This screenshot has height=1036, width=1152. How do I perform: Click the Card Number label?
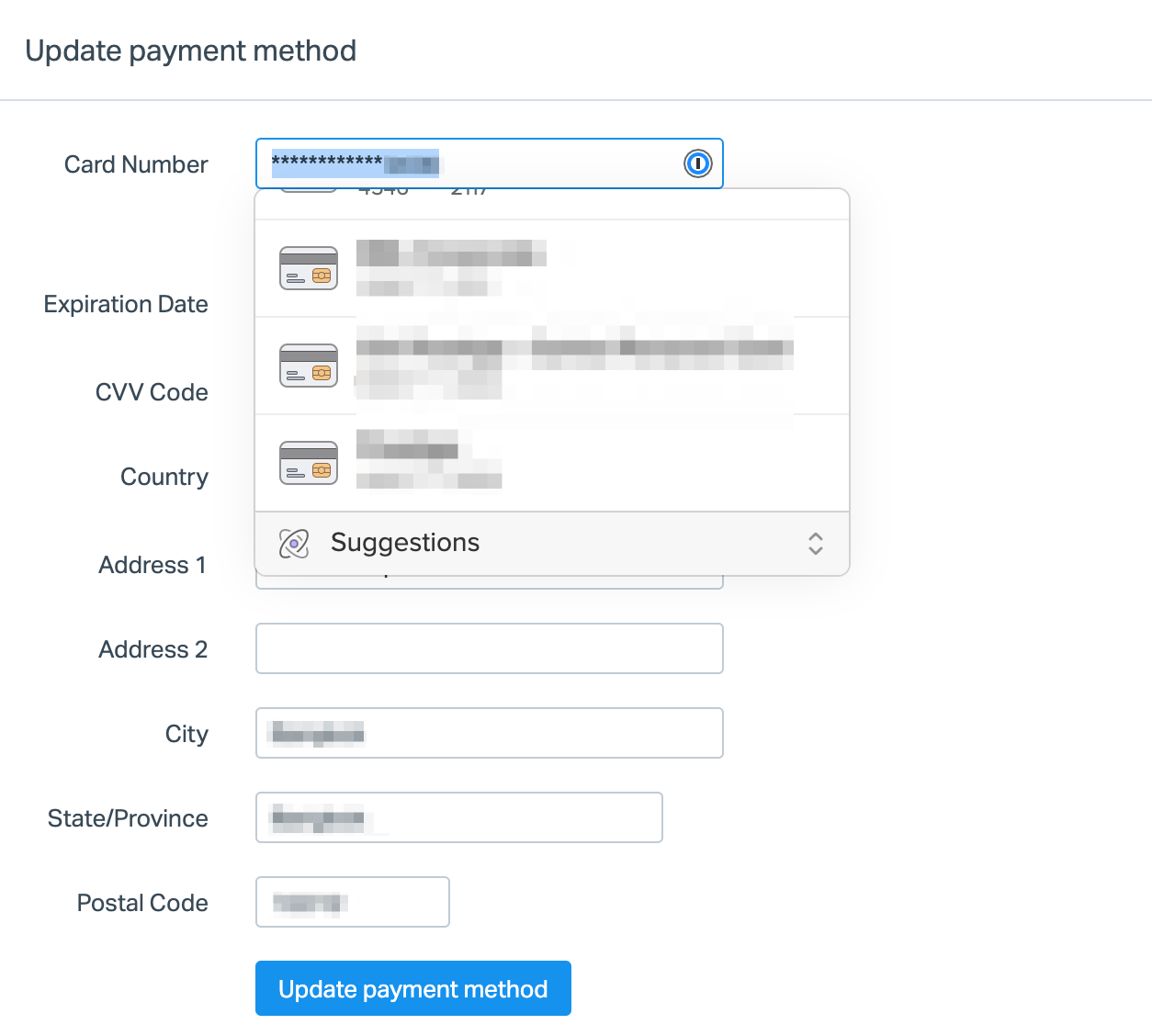tap(136, 164)
